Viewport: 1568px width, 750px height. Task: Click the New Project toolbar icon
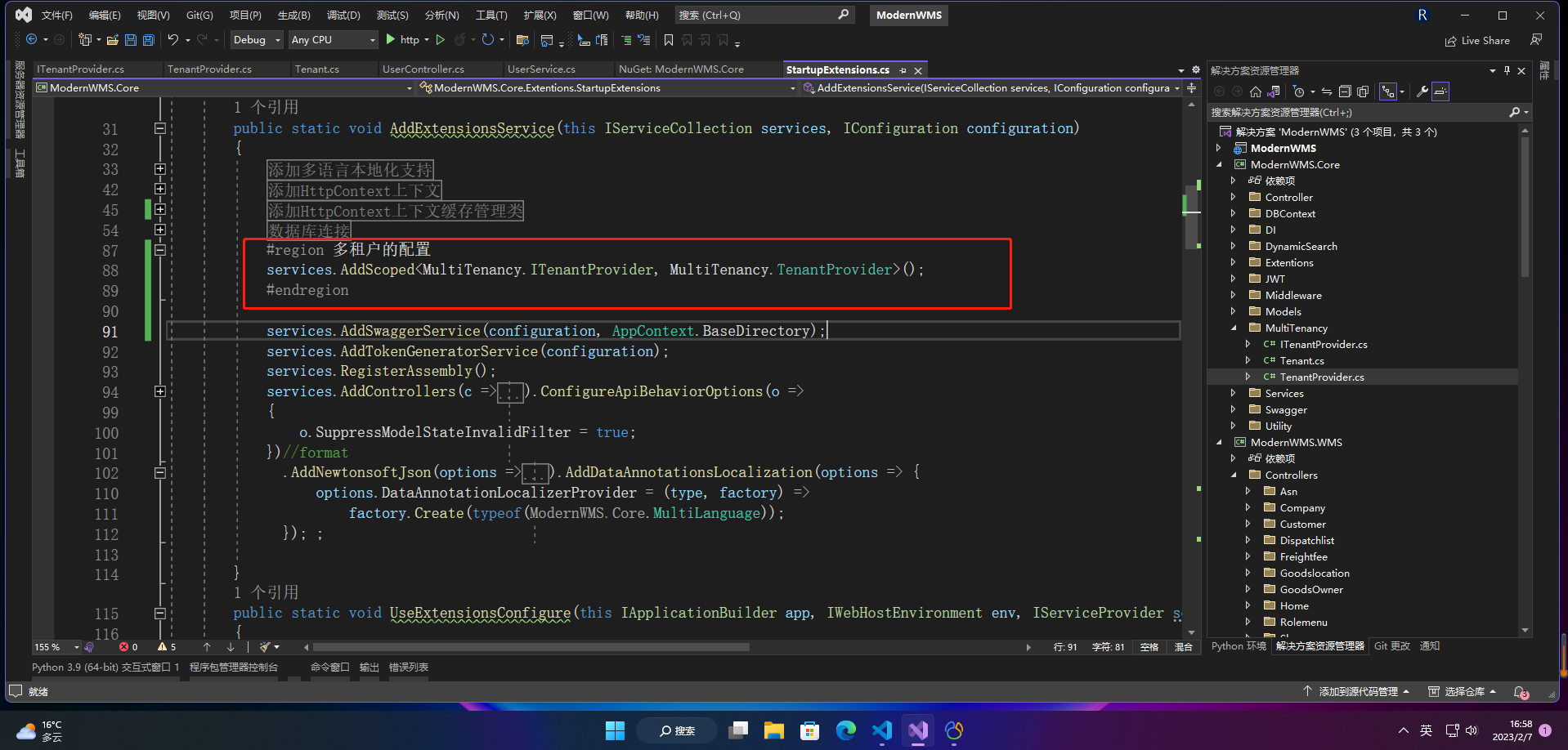[85, 39]
